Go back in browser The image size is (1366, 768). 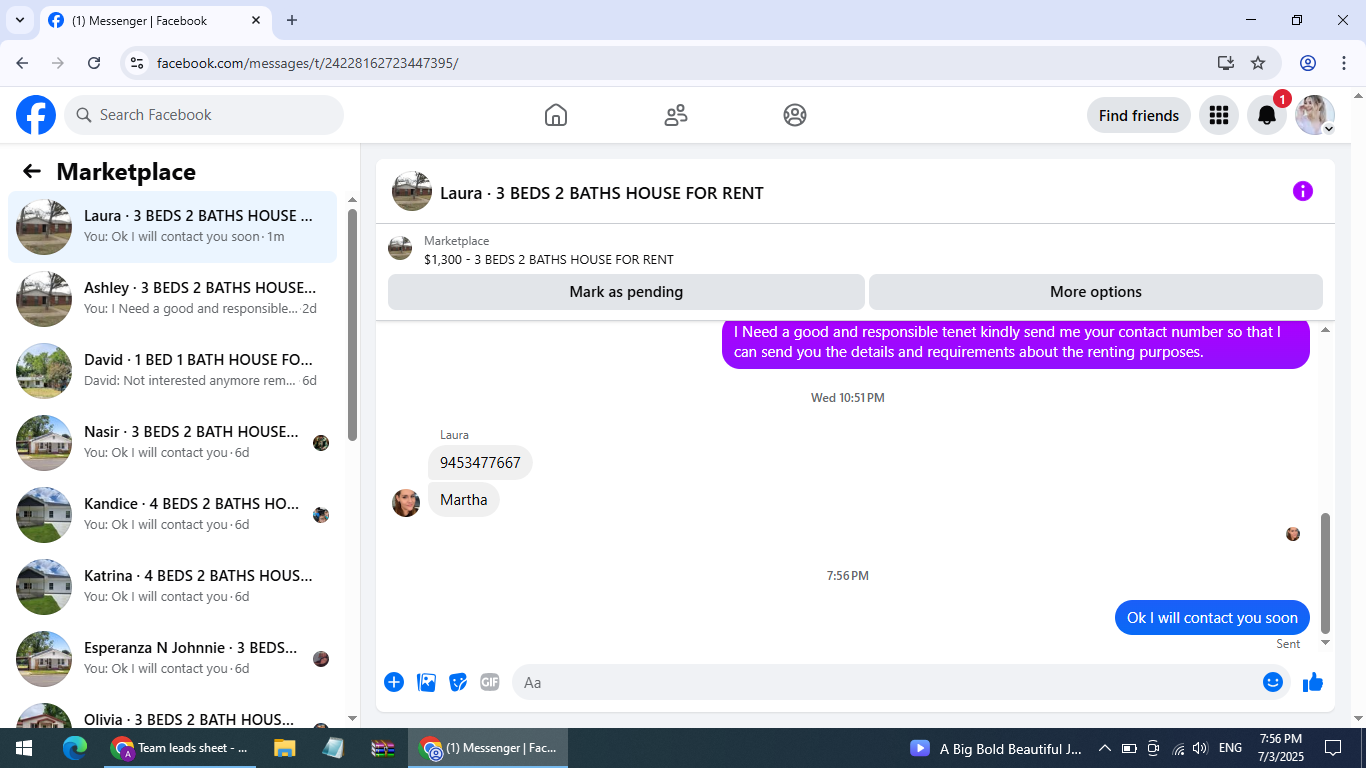point(22,63)
